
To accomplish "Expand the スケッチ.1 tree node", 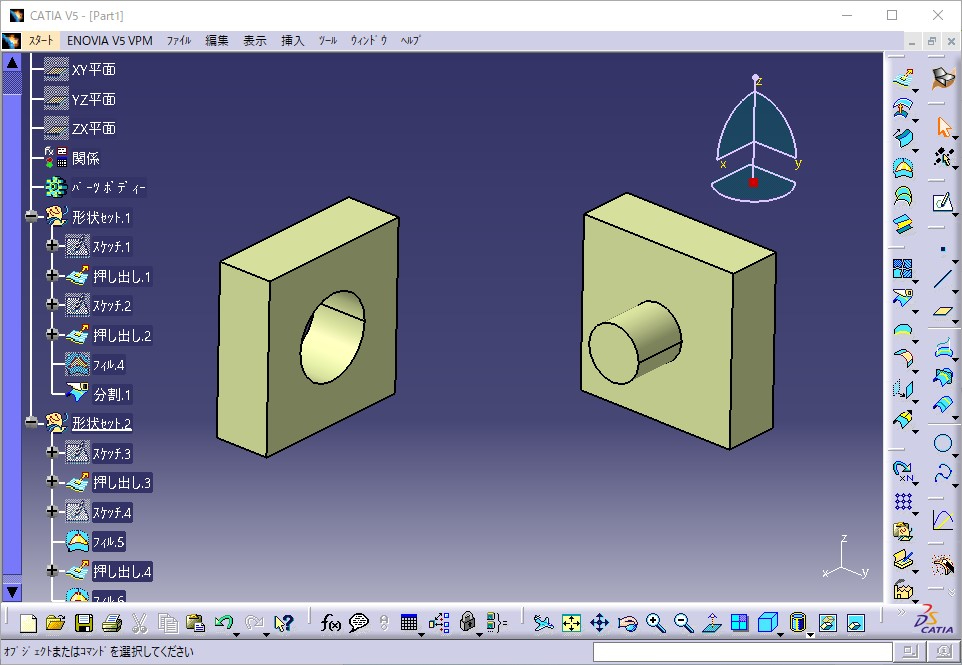I will 53,246.
